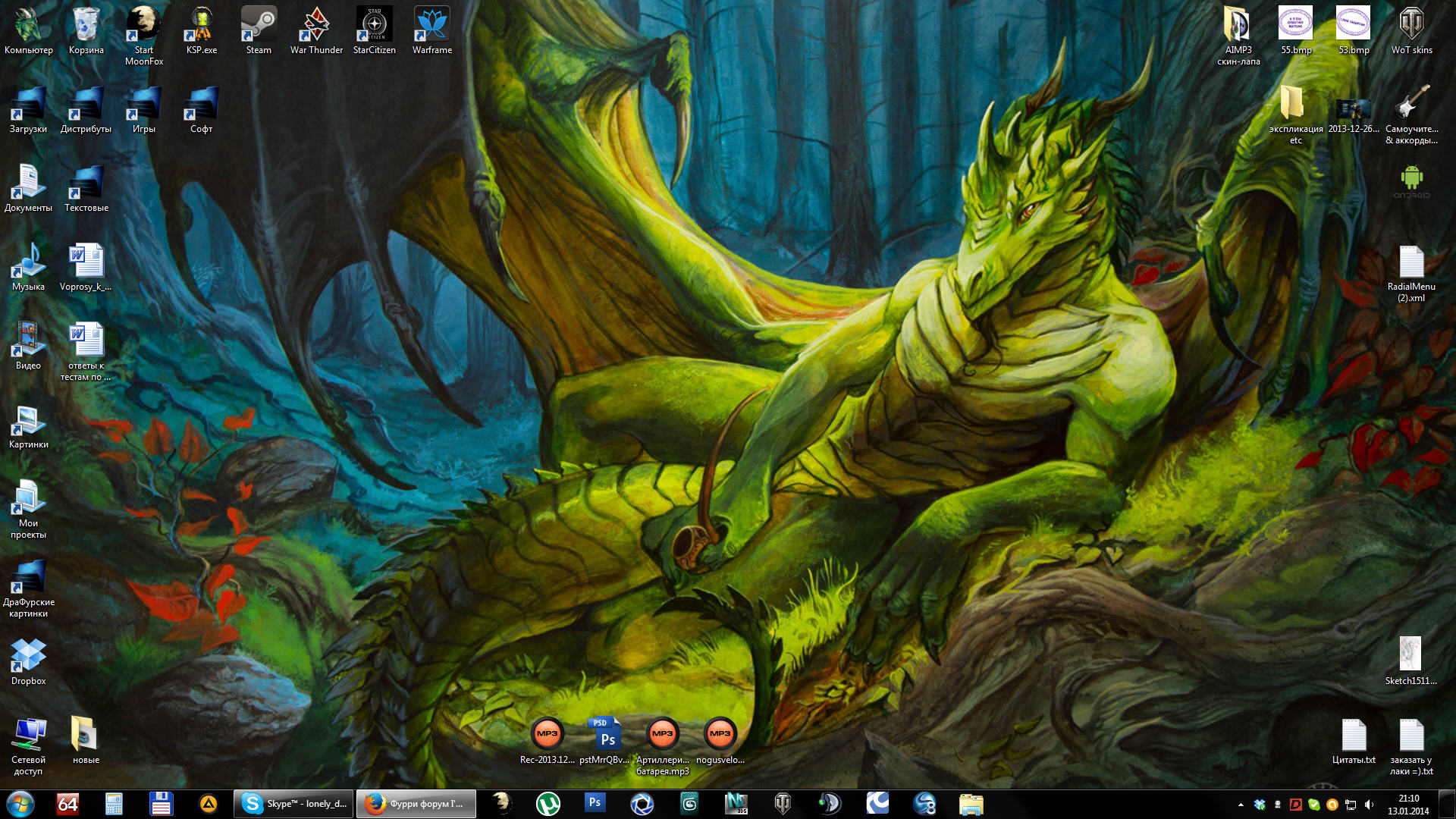This screenshot has height=819, width=1456.
Task: Launch the StarCitizen shortcut
Action: [375, 31]
